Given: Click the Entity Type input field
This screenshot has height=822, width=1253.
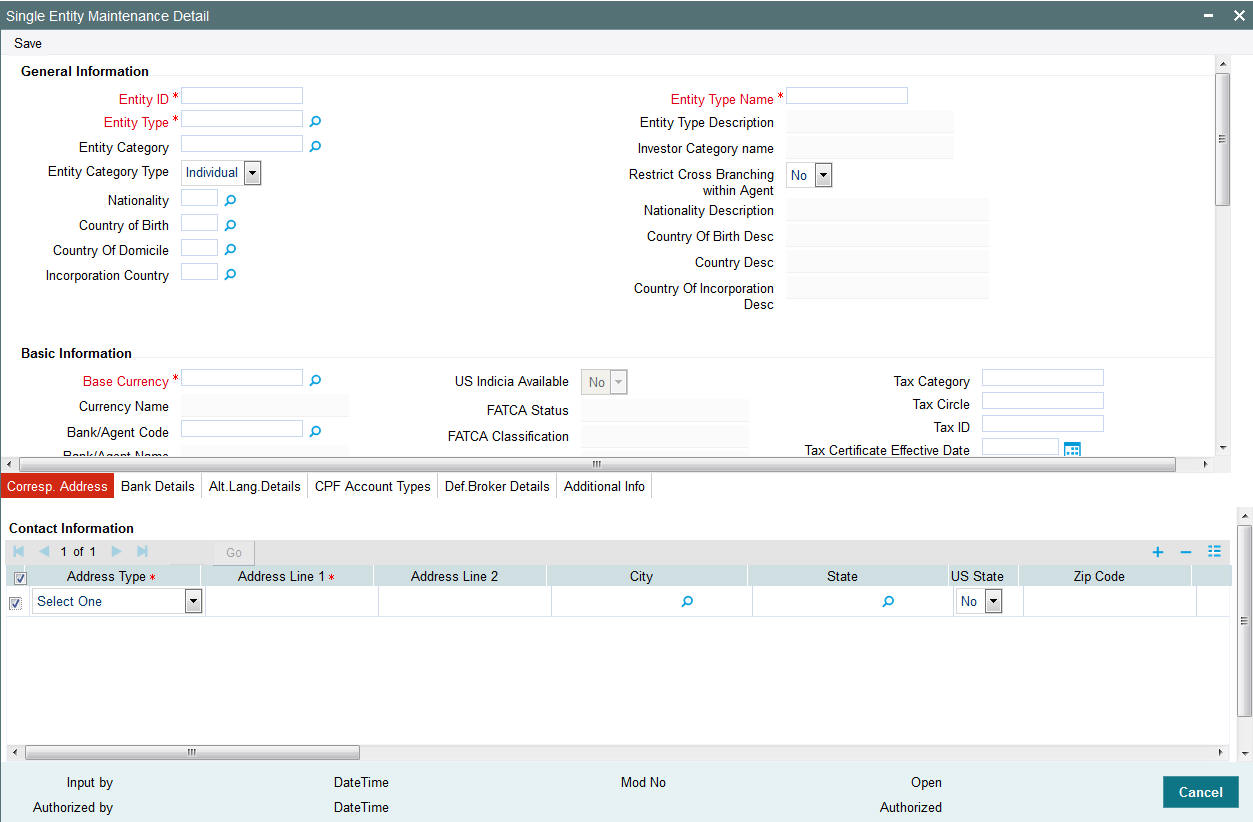Looking at the screenshot, I should 242,119.
